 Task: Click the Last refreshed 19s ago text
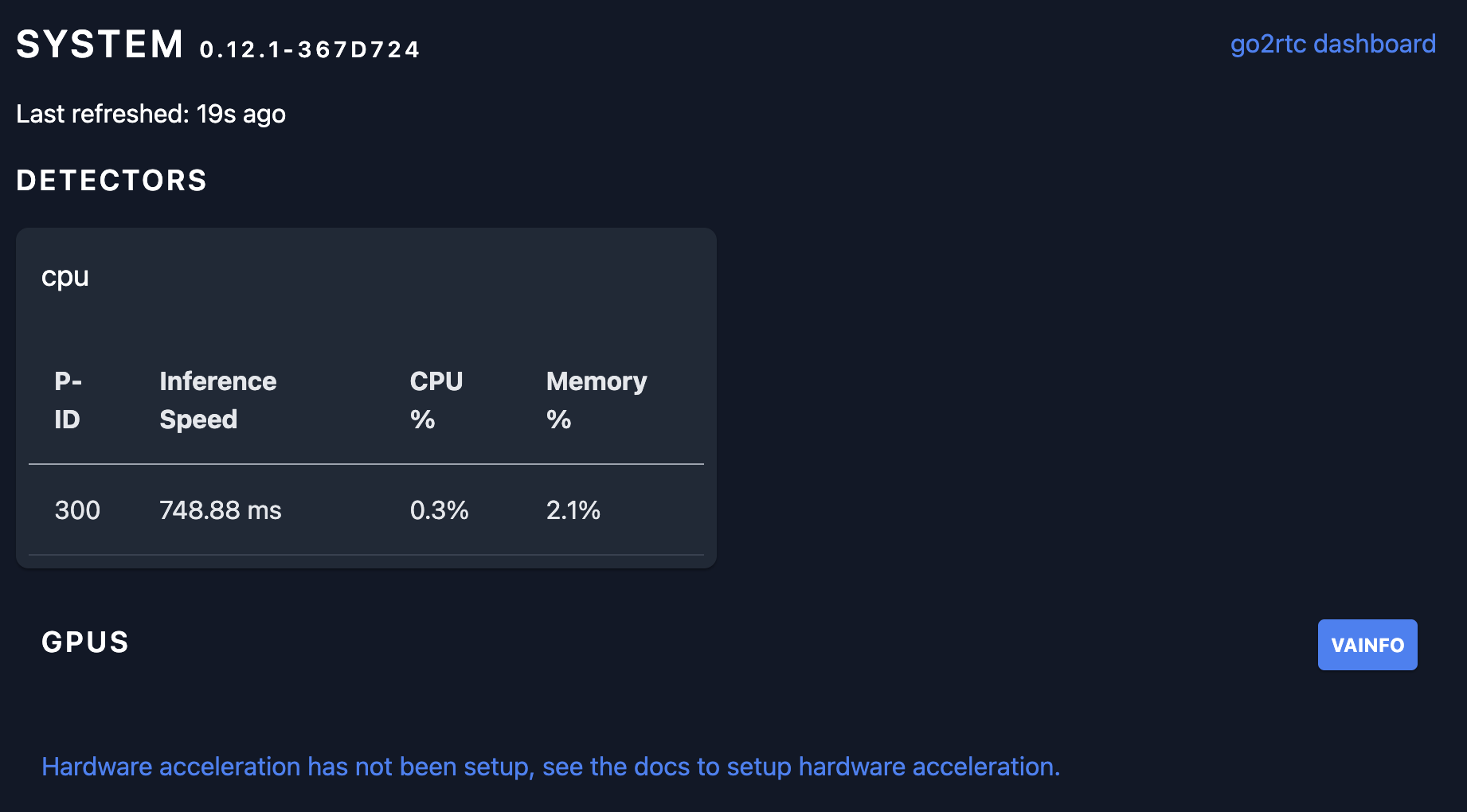151,114
